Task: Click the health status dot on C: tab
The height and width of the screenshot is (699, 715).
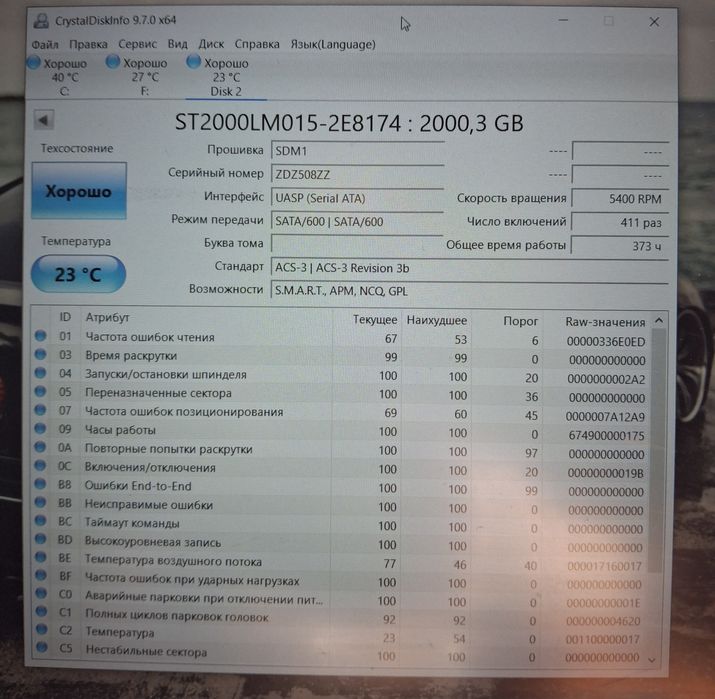Action: click(x=34, y=62)
